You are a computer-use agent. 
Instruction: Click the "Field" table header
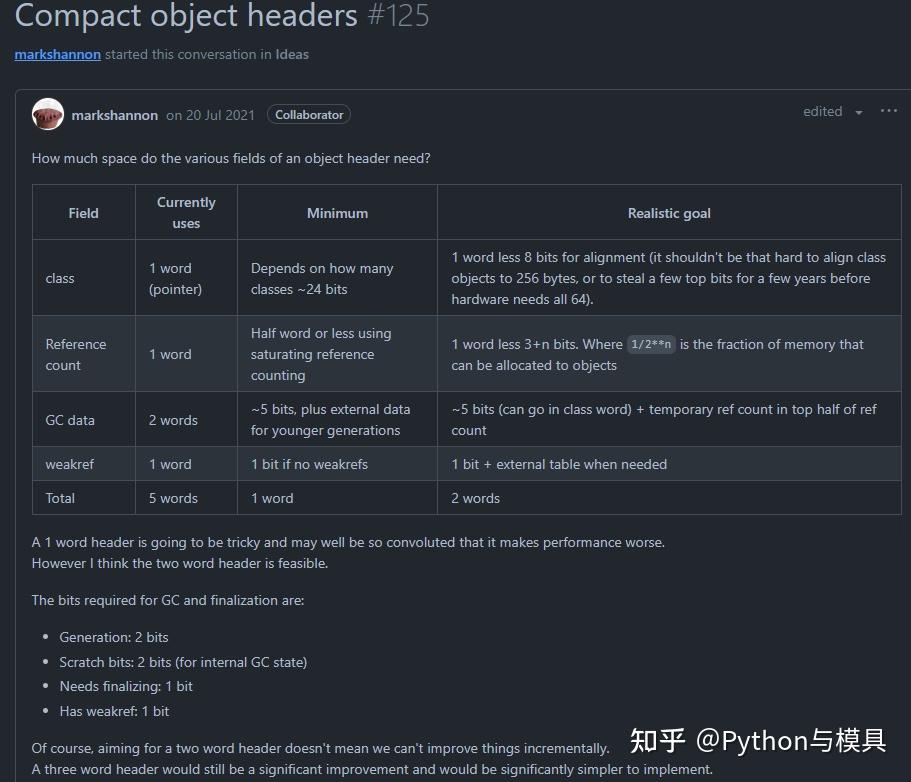coord(83,212)
